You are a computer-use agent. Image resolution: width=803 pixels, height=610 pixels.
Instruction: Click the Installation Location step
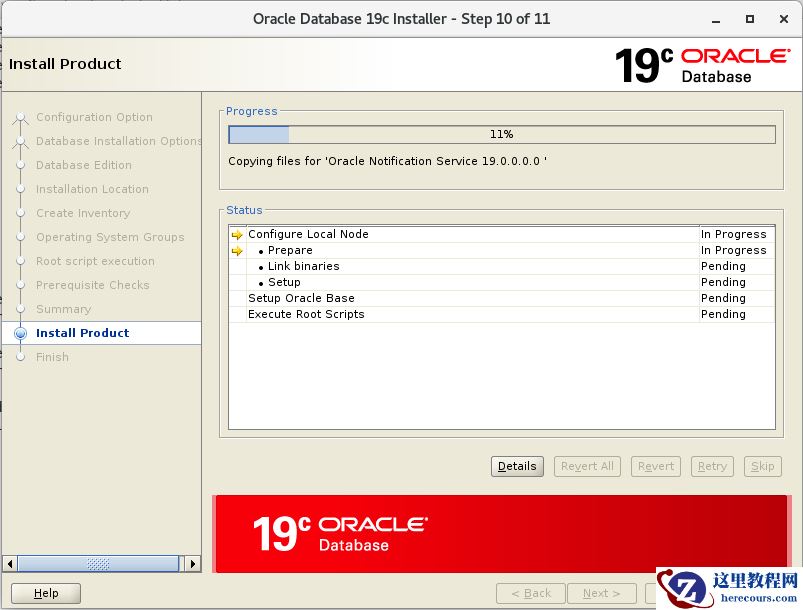tap(92, 189)
